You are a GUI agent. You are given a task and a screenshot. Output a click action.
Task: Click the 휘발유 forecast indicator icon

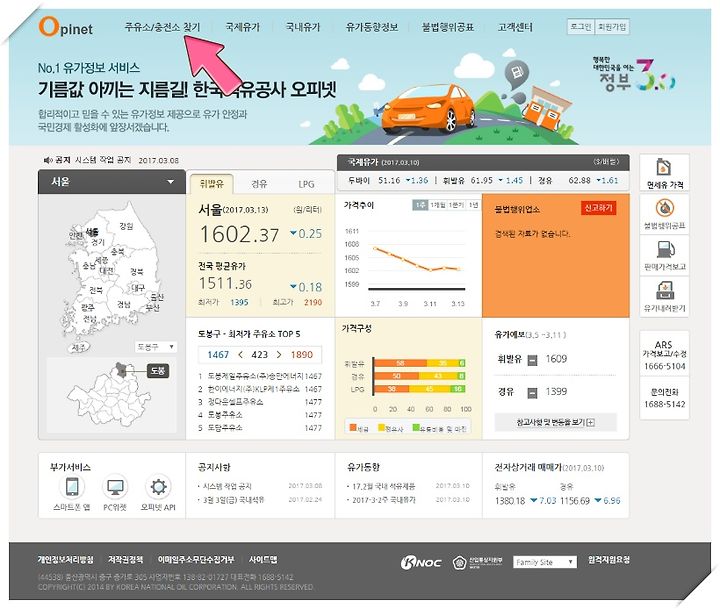[532, 360]
